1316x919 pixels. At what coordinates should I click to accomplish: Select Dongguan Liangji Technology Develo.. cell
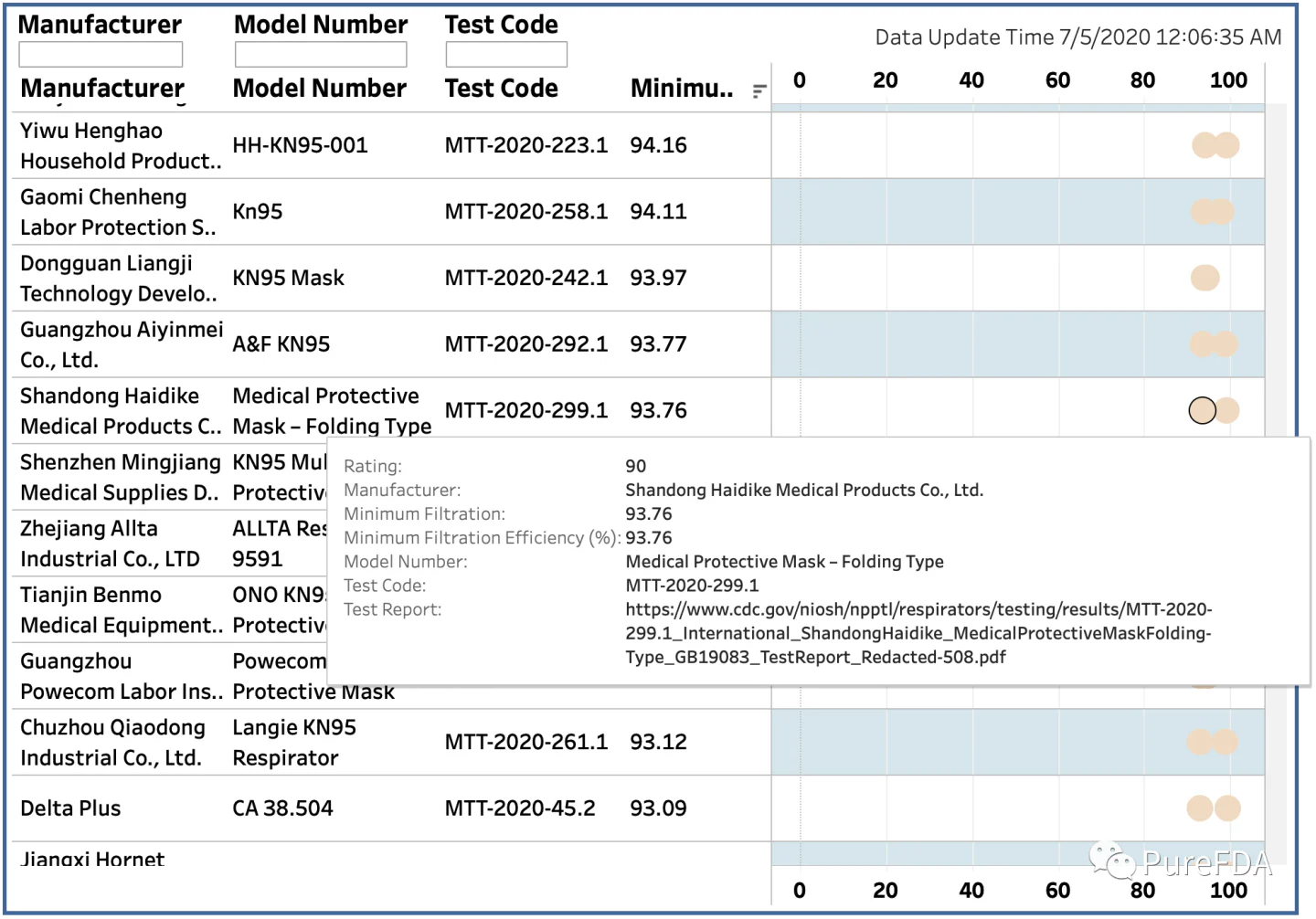click(x=119, y=278)
